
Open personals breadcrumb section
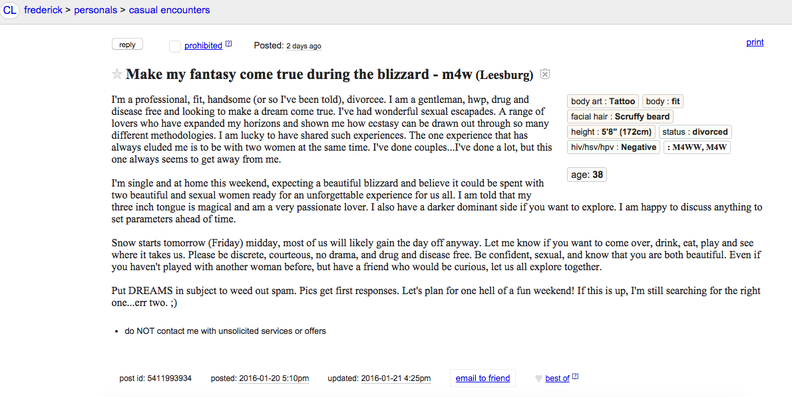[95, 10]
